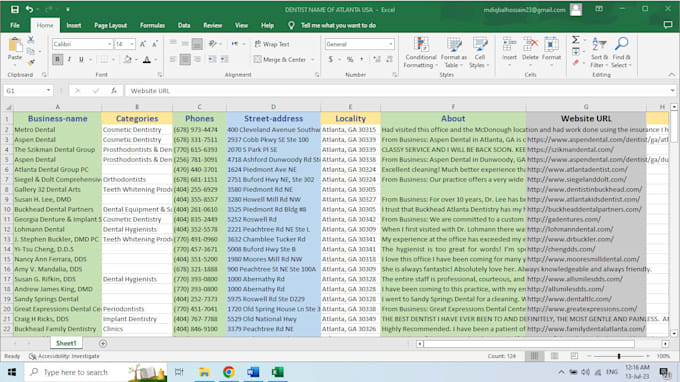
Task: Open Find & Select menu
Action: pyautogui.click(x=621, y=52)
